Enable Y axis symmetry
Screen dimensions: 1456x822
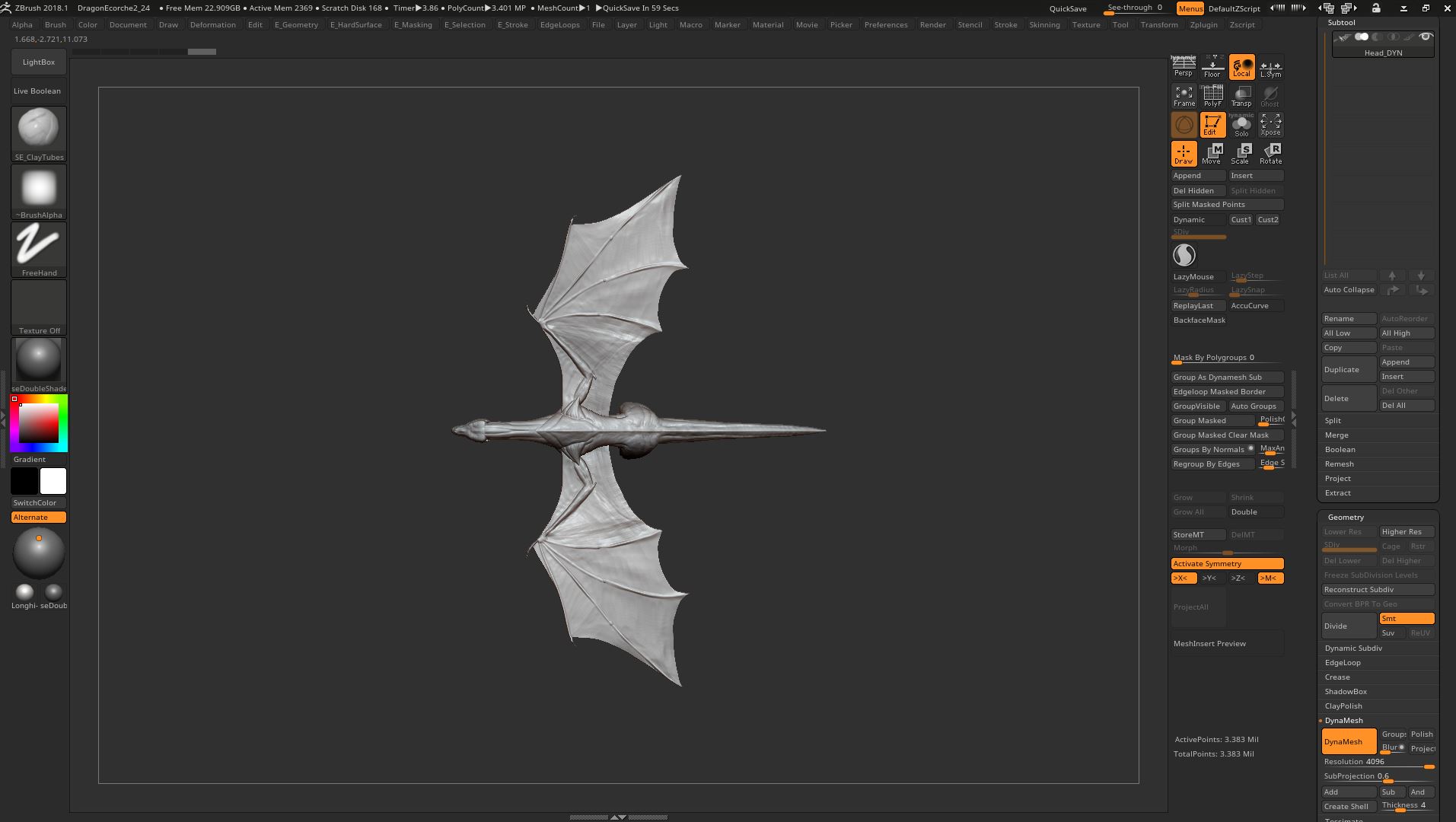[x=1209, y=578]
